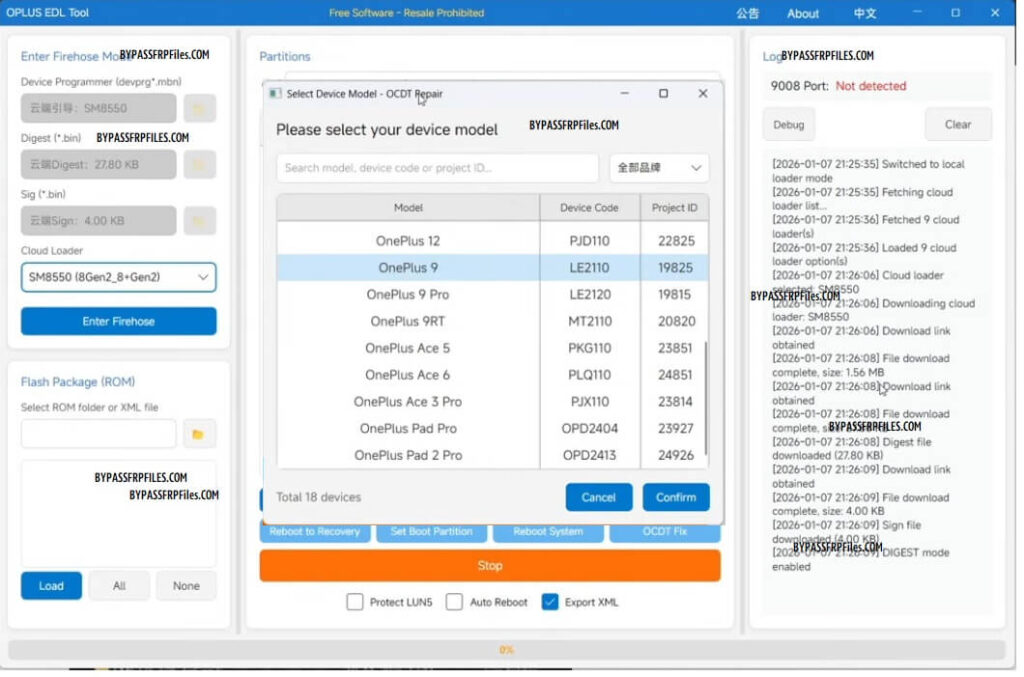This screenshot has width=1024, height=677.
Task: Click the Digest 27.80 KB field
Action: pos(99,165)
